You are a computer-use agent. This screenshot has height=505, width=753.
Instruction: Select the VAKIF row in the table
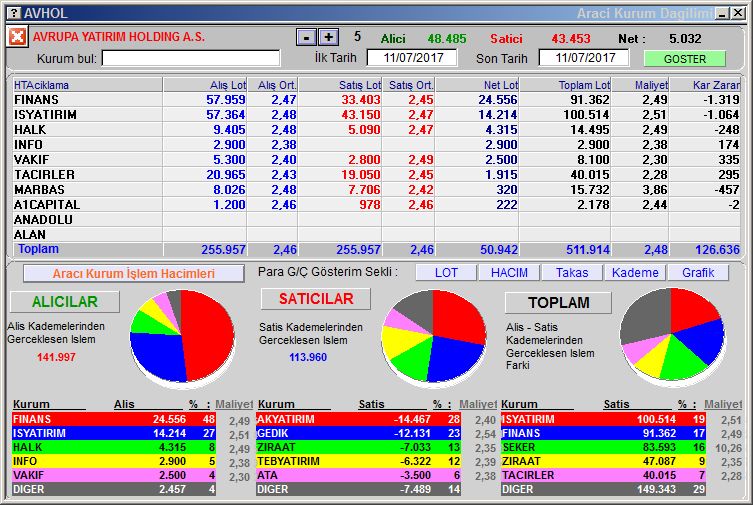click(376, 159)
